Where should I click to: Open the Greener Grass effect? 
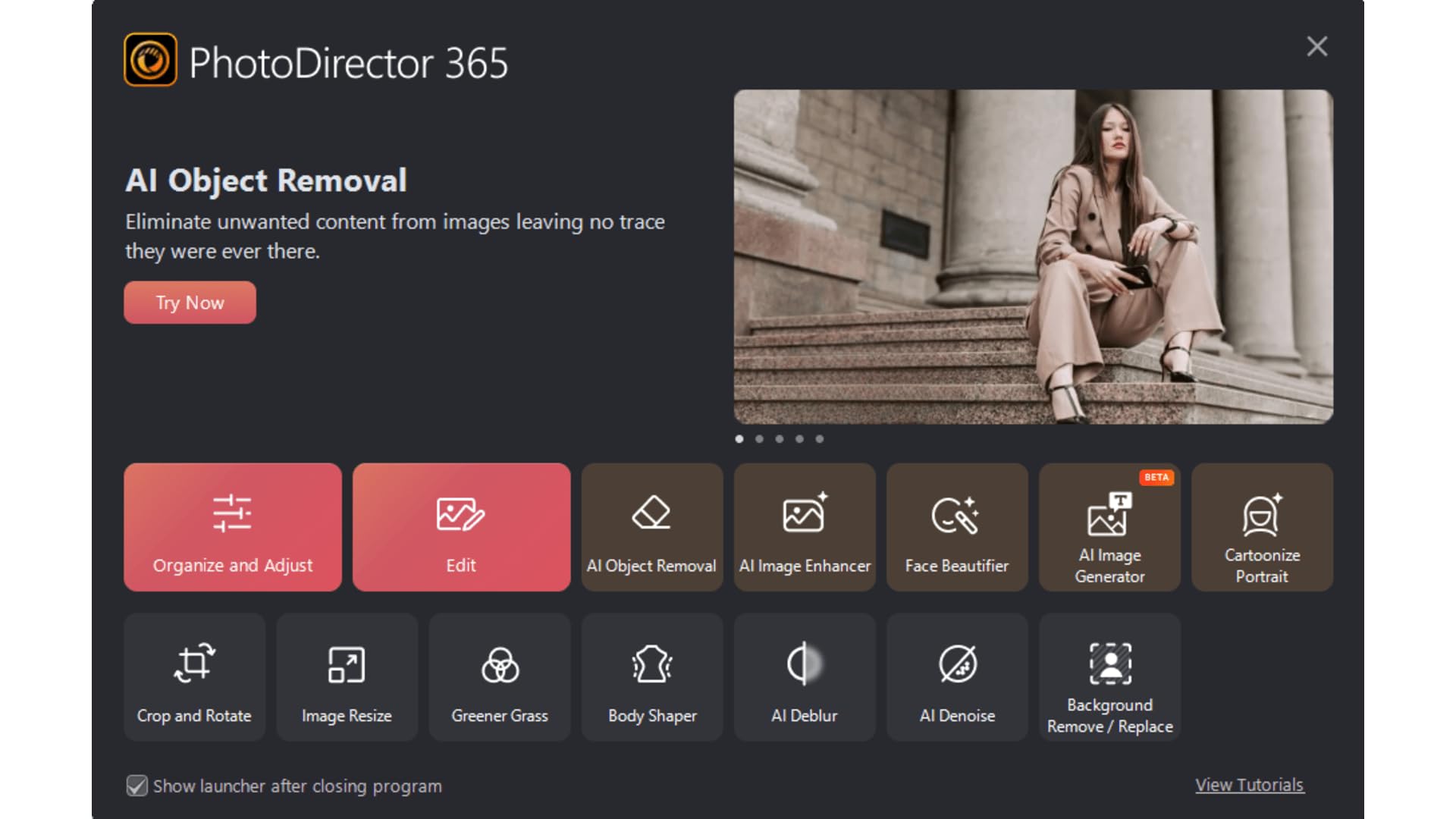[x=500, y=677]
